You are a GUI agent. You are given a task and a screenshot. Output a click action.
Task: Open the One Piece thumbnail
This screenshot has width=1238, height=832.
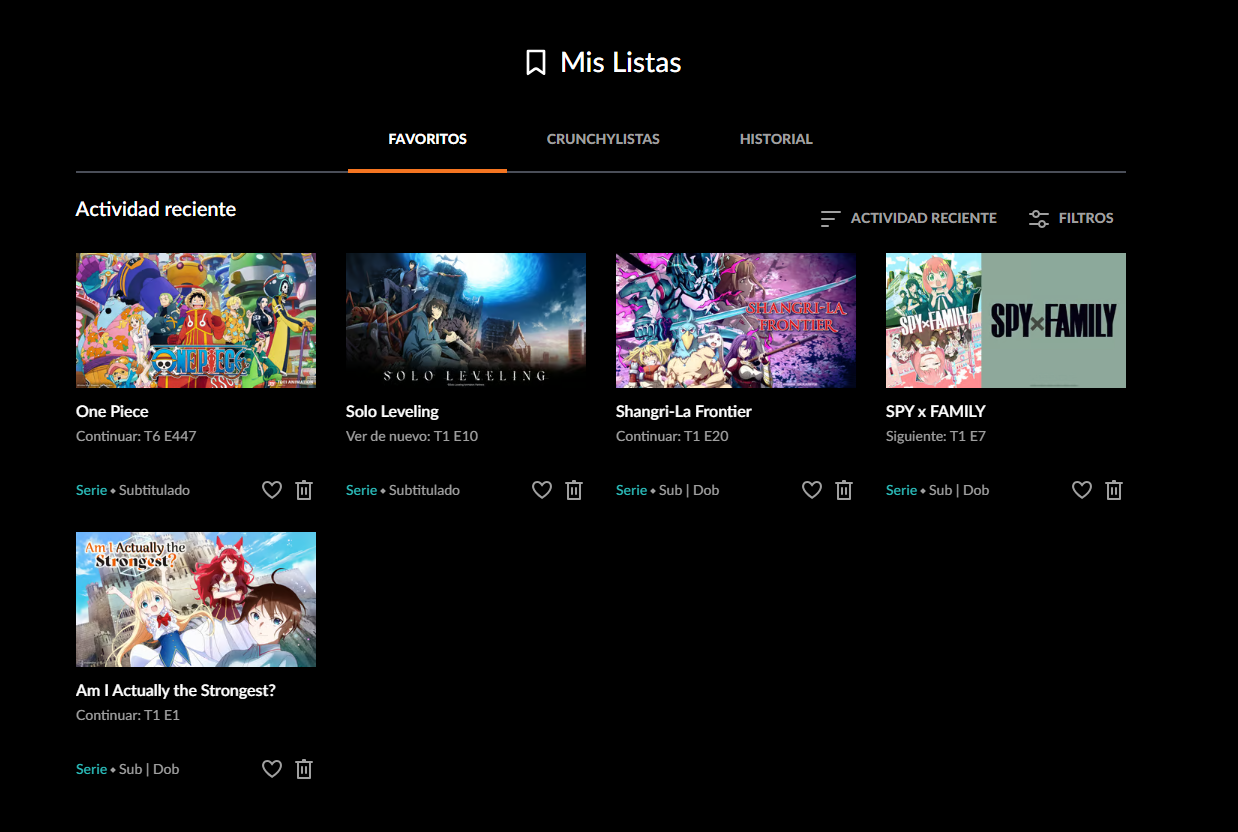click(196, 320)
